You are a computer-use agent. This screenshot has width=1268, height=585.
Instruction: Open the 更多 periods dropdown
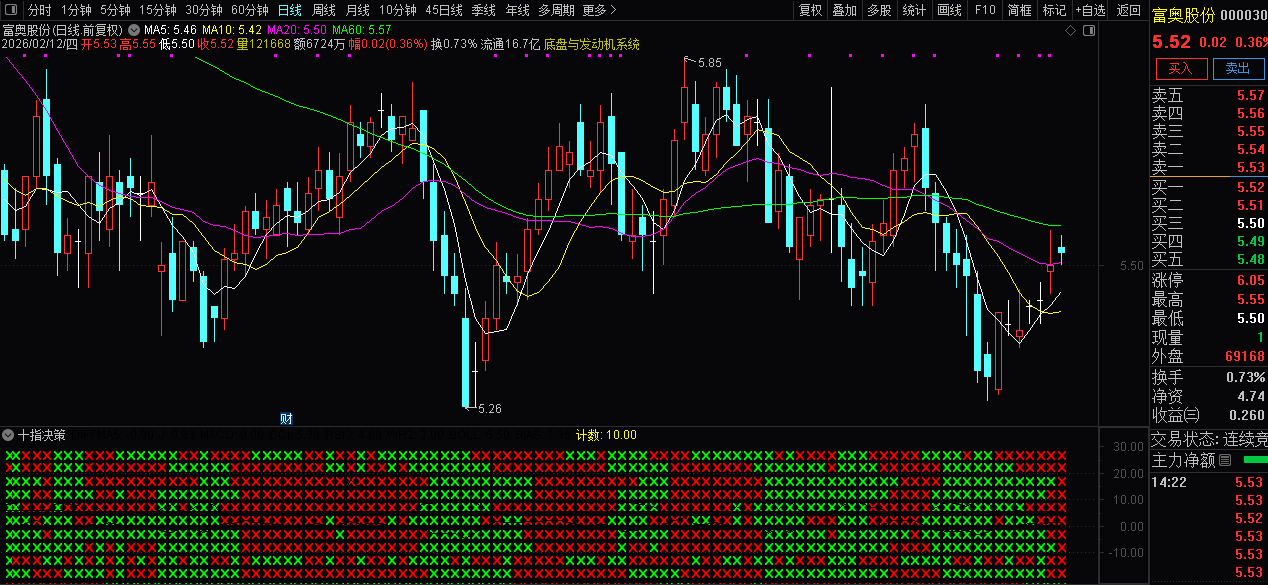598,10
